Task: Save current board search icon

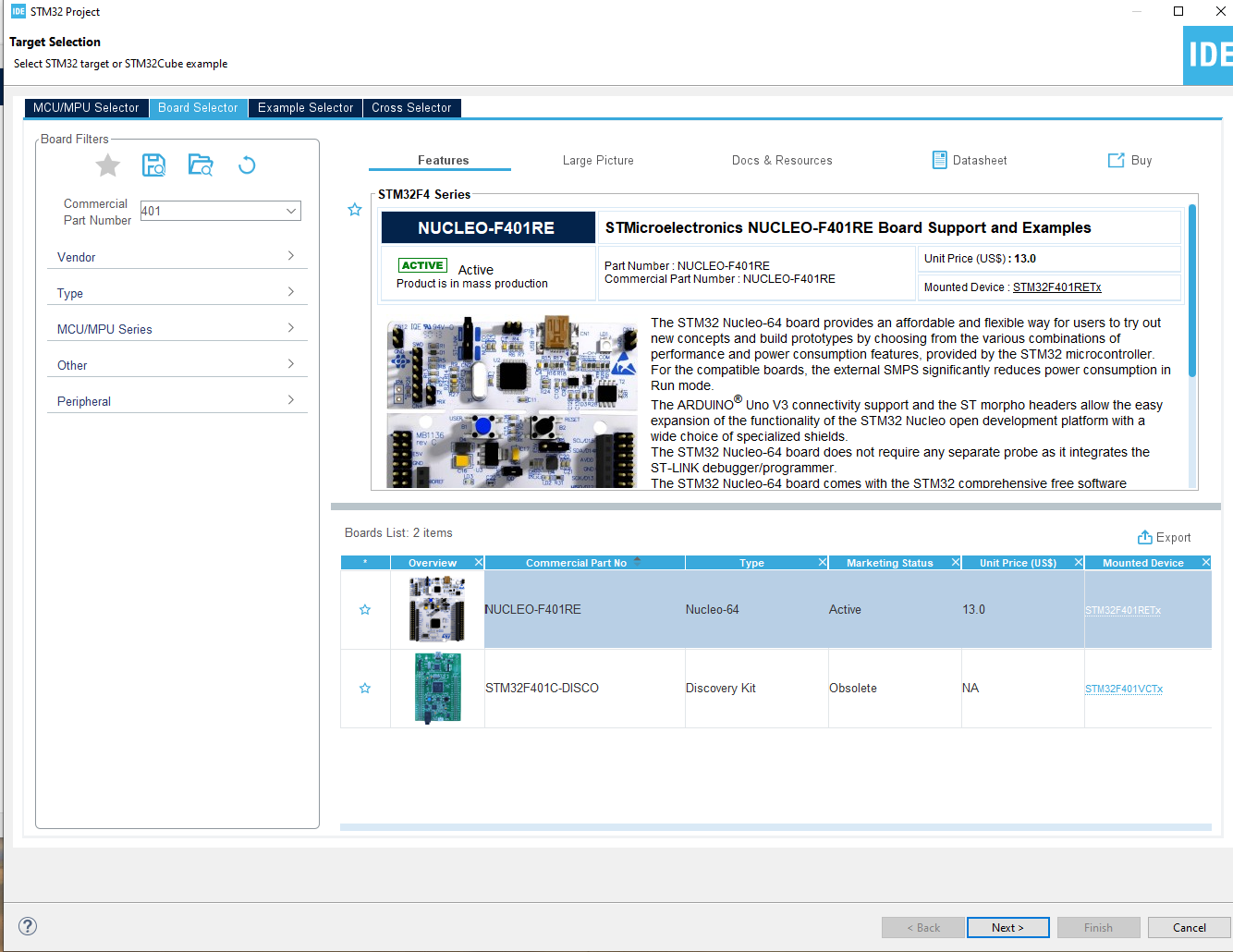Action: tap(153, 165)
